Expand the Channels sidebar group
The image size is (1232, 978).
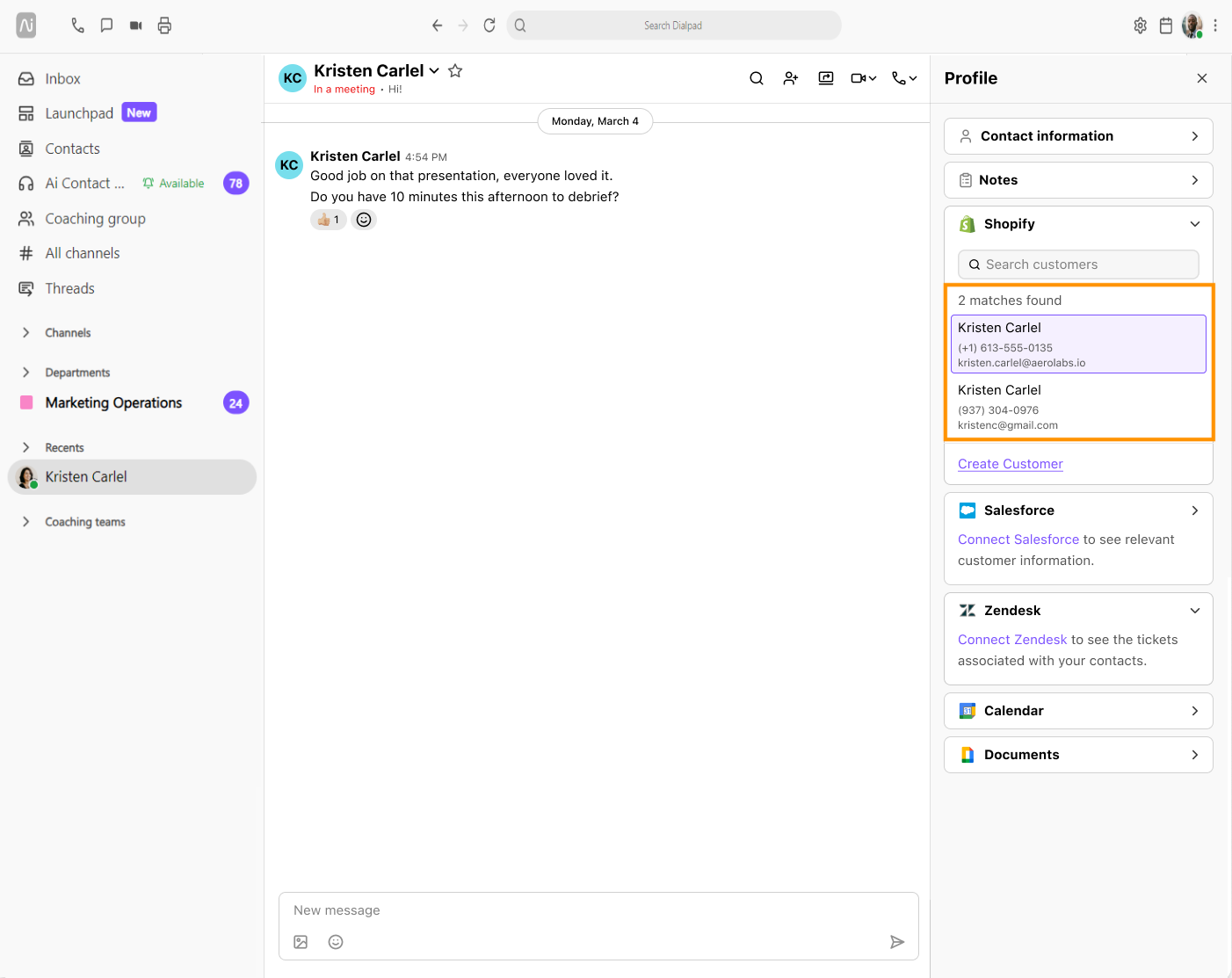tap(26, 333)
